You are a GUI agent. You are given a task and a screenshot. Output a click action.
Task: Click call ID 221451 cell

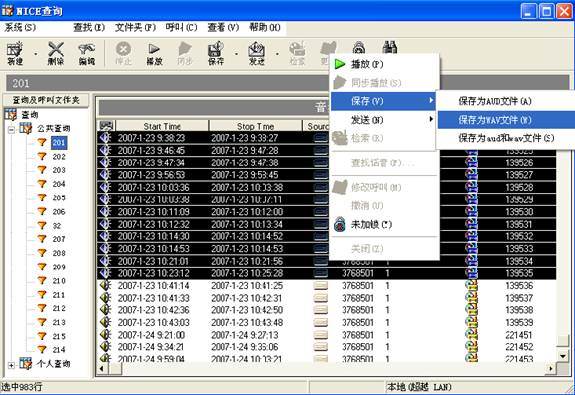[x=519, y=335]
